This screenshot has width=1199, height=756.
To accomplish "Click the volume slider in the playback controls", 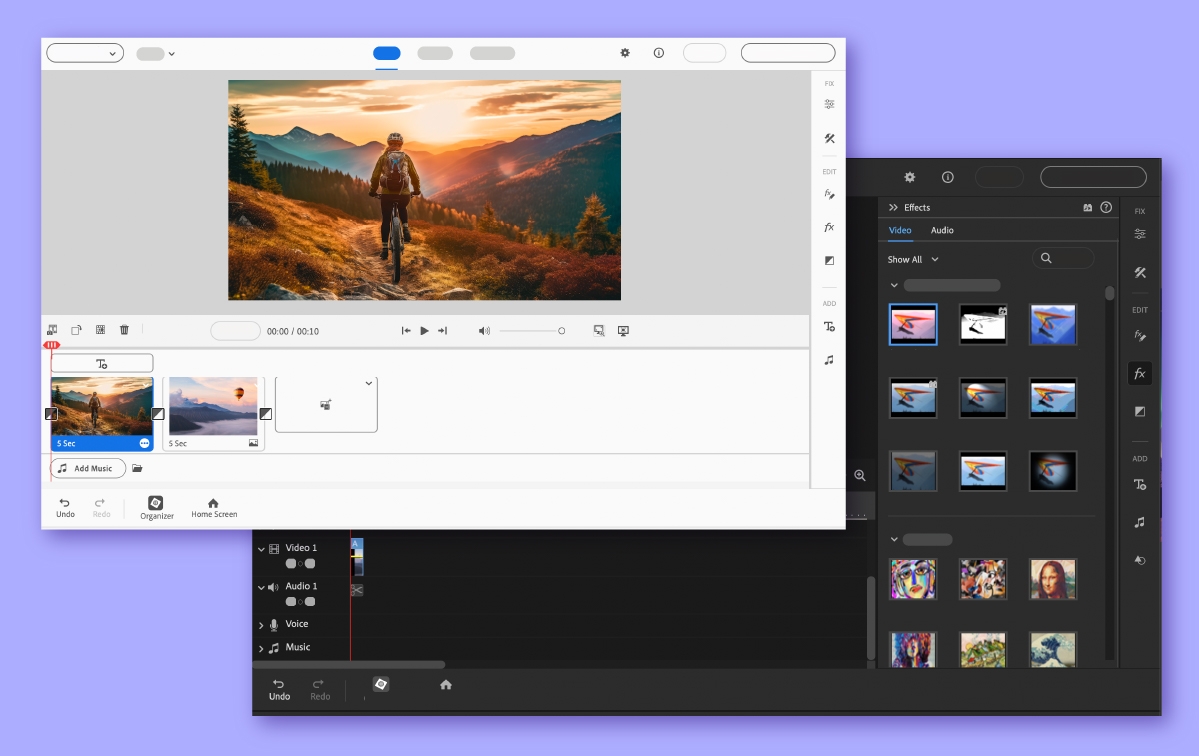I will pyautogui.click(x=535, y=330).
